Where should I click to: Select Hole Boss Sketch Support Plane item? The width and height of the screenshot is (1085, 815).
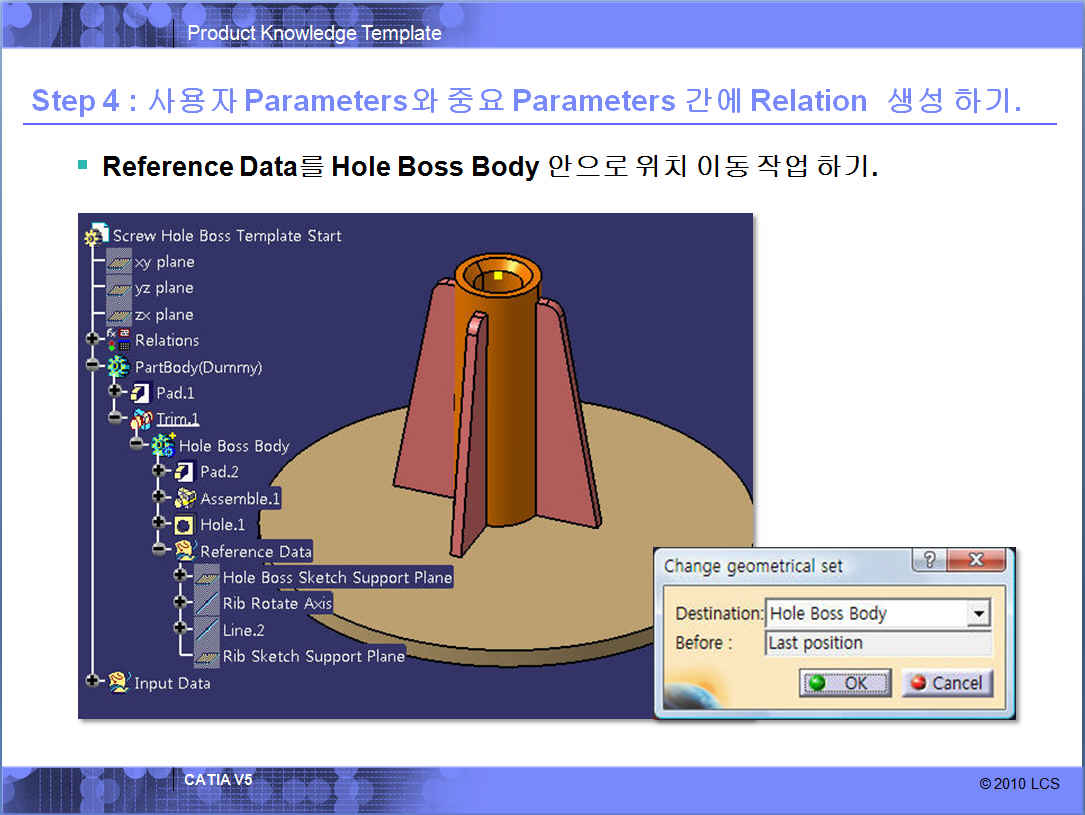point(337,577)
